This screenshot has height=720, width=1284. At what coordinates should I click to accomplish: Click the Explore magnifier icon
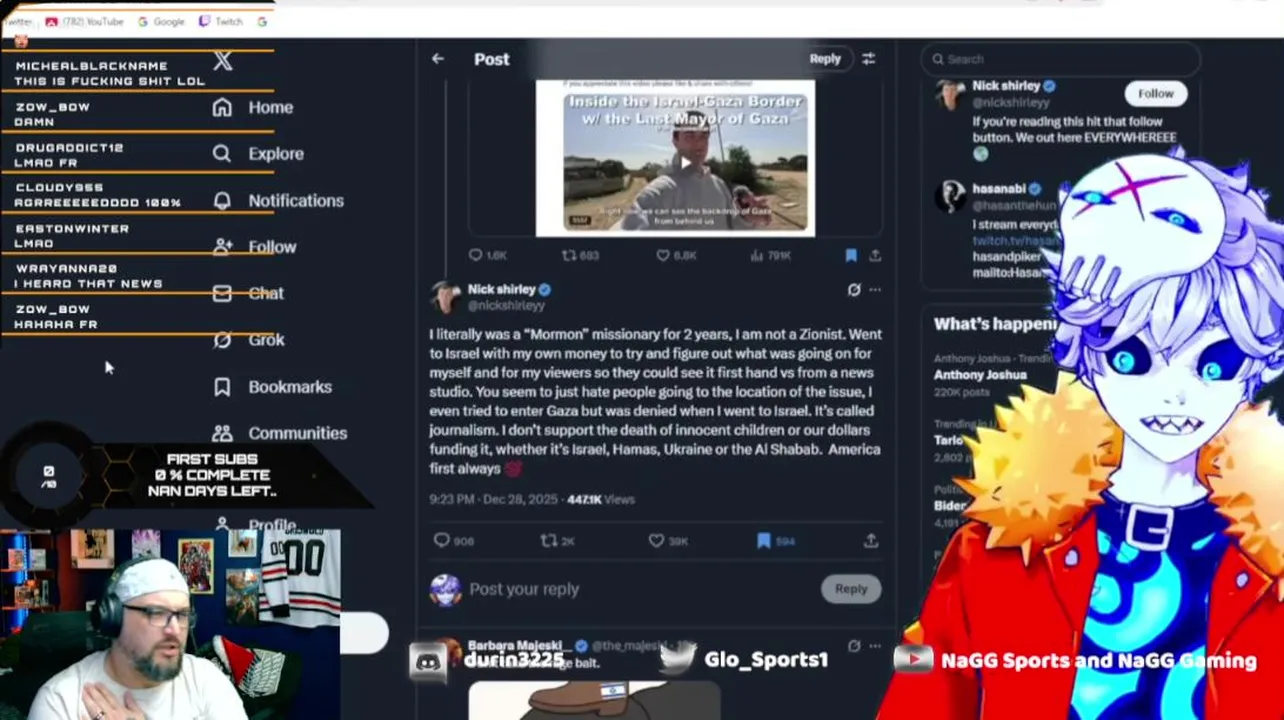point(222,154)
